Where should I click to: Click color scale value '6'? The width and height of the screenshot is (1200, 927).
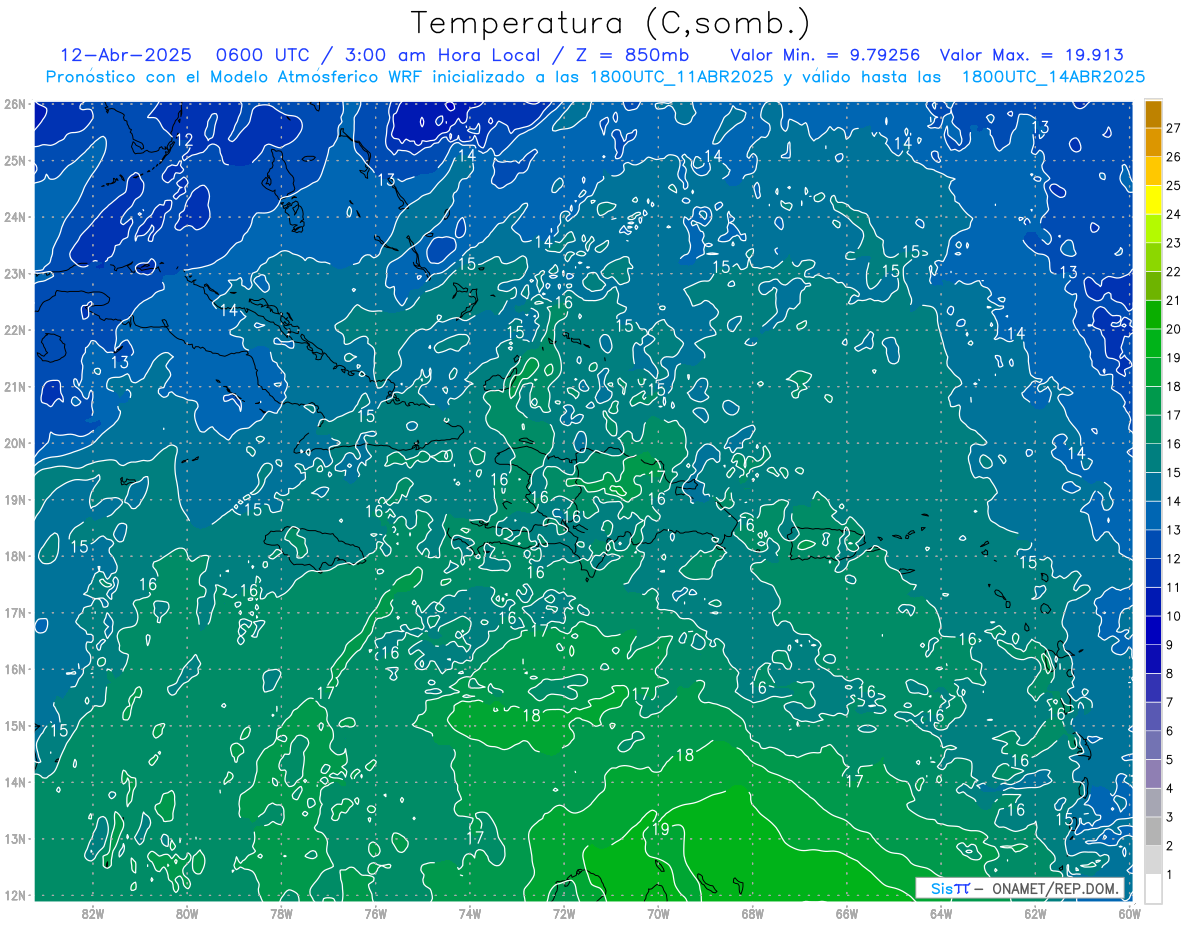(x=1170, y=731)
